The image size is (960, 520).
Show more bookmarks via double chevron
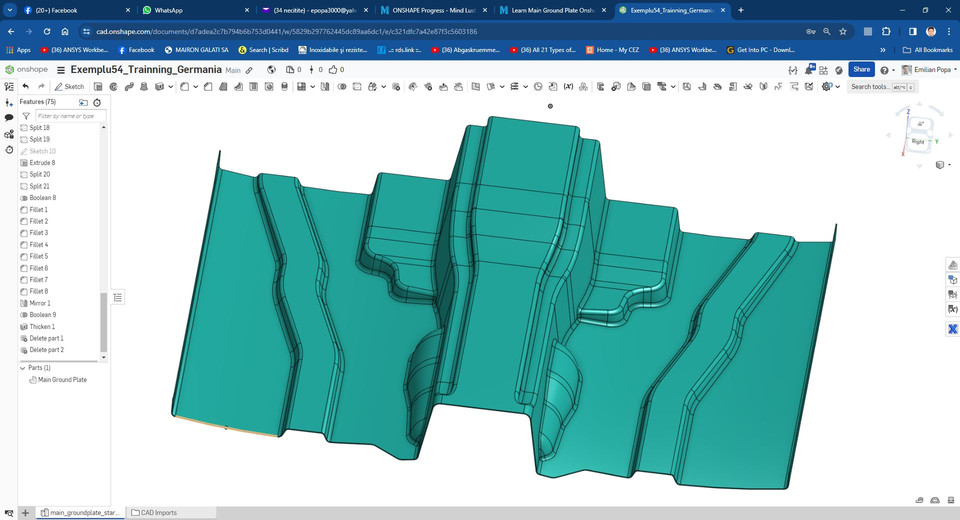[882, 50]
